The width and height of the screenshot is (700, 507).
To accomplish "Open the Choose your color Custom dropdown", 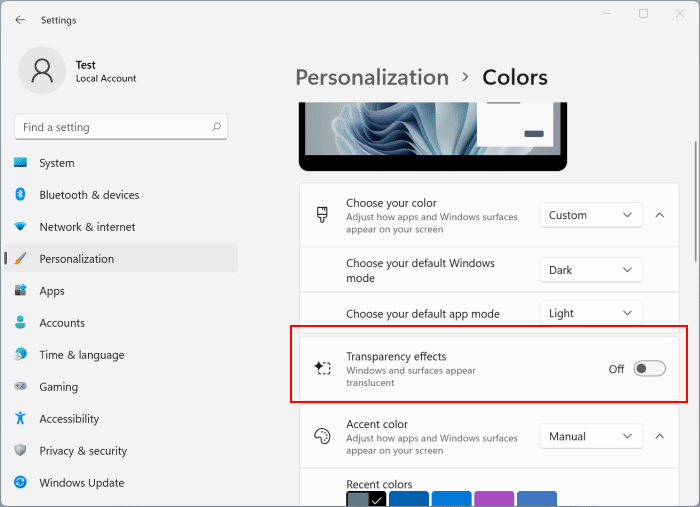I will click(591, 215).
